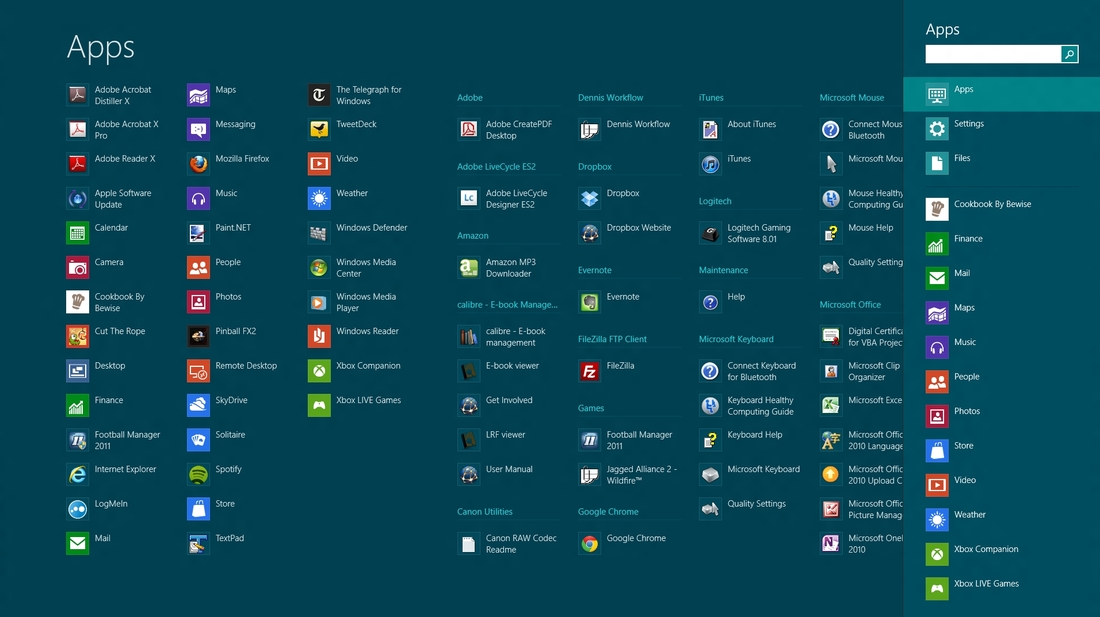Open the TweetDeck icon
Screen dimensions: 1100x617
pyautogui.click(x=318, y=129)
